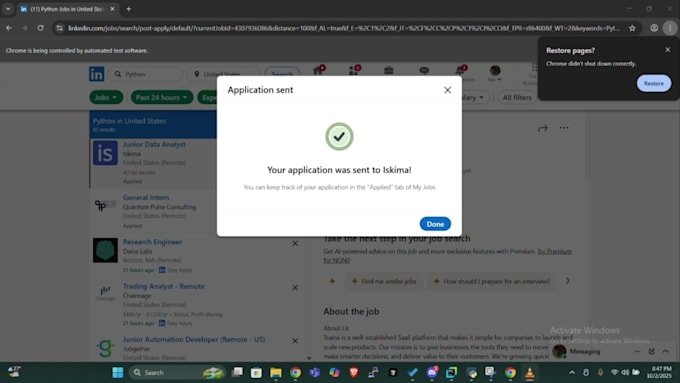This screenshot has width=680, height=383.
Task: Open the job more options ellipsis
Action: [564, 128]
